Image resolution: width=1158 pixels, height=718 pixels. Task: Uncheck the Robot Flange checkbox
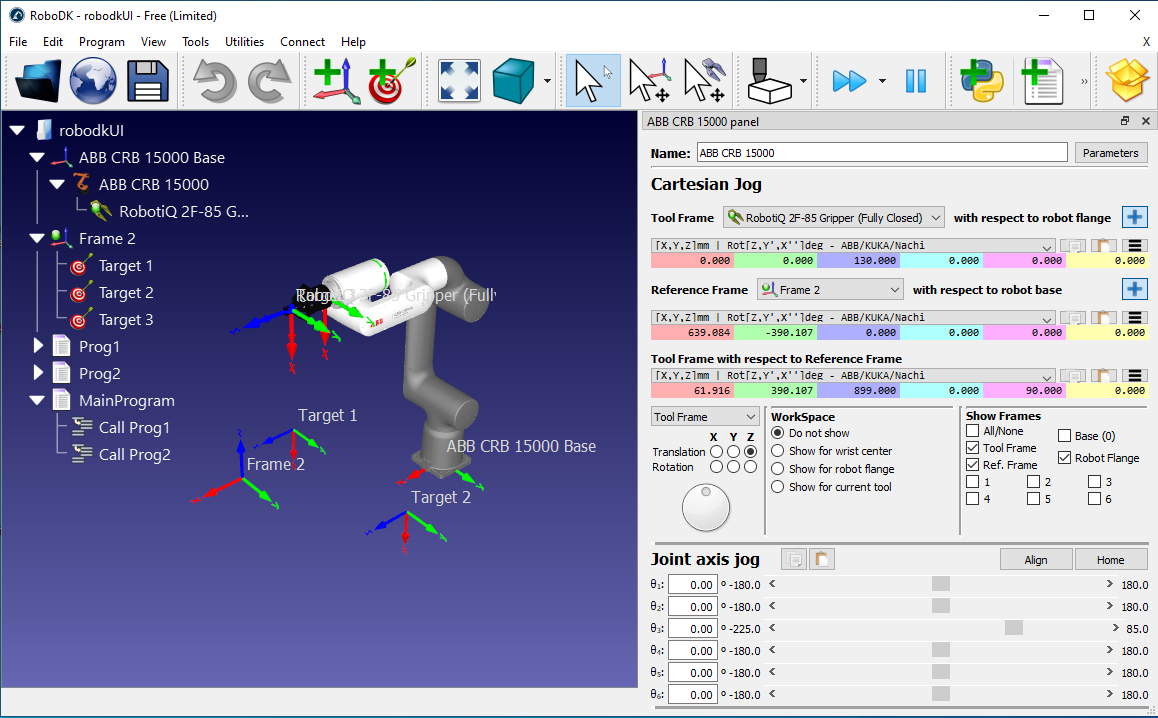point(1064,458)
